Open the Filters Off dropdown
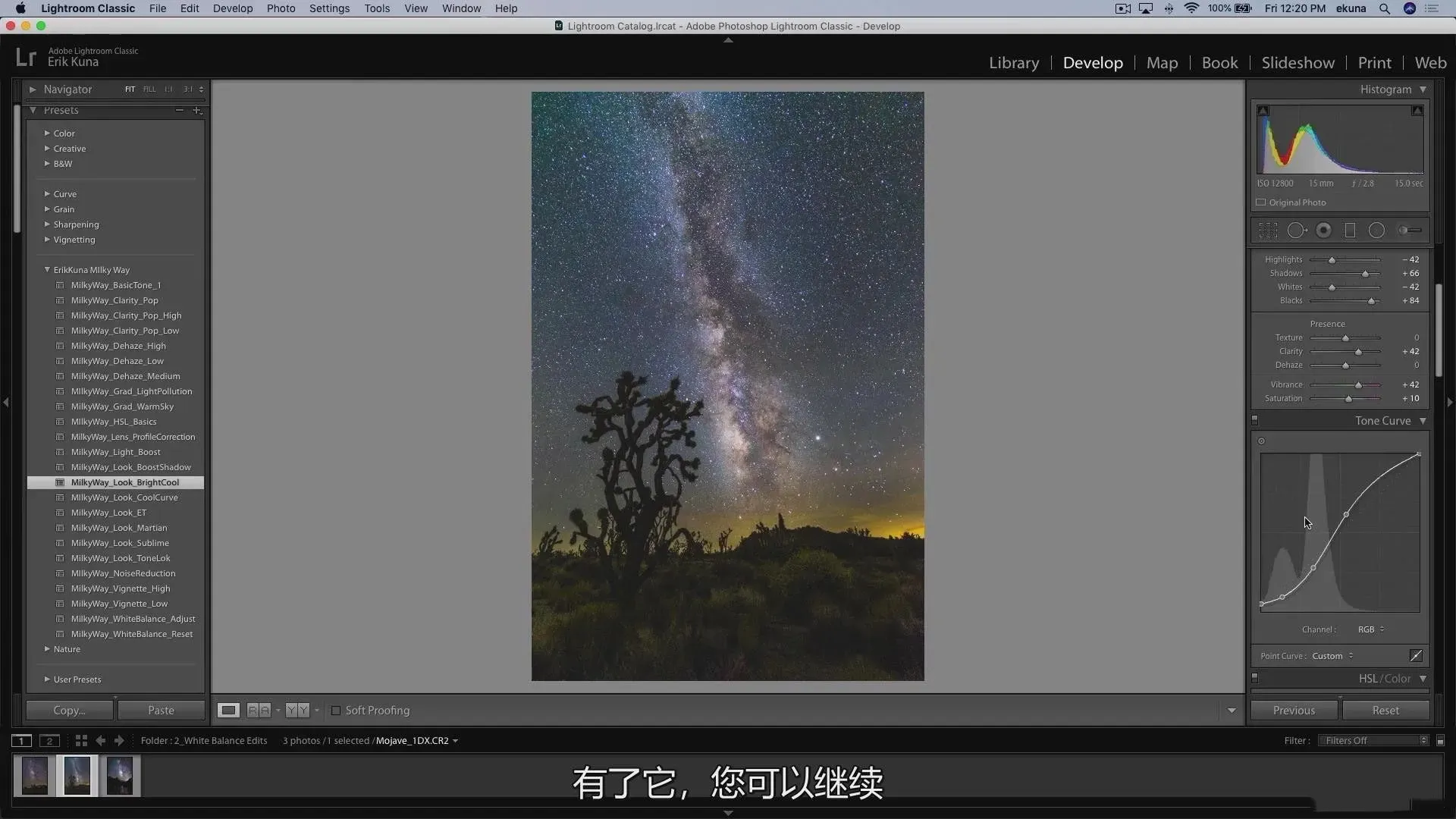Screen dimensions: 1456x819 coord(1374,741)
